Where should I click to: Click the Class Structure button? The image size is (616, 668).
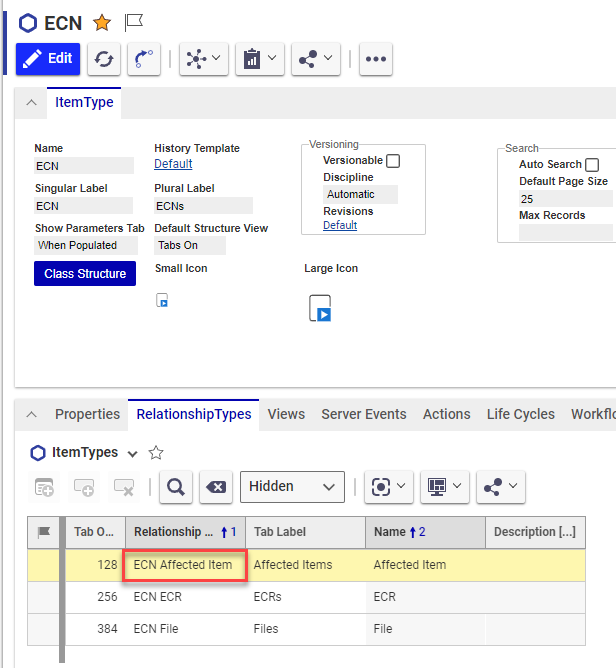pos(85,273)
